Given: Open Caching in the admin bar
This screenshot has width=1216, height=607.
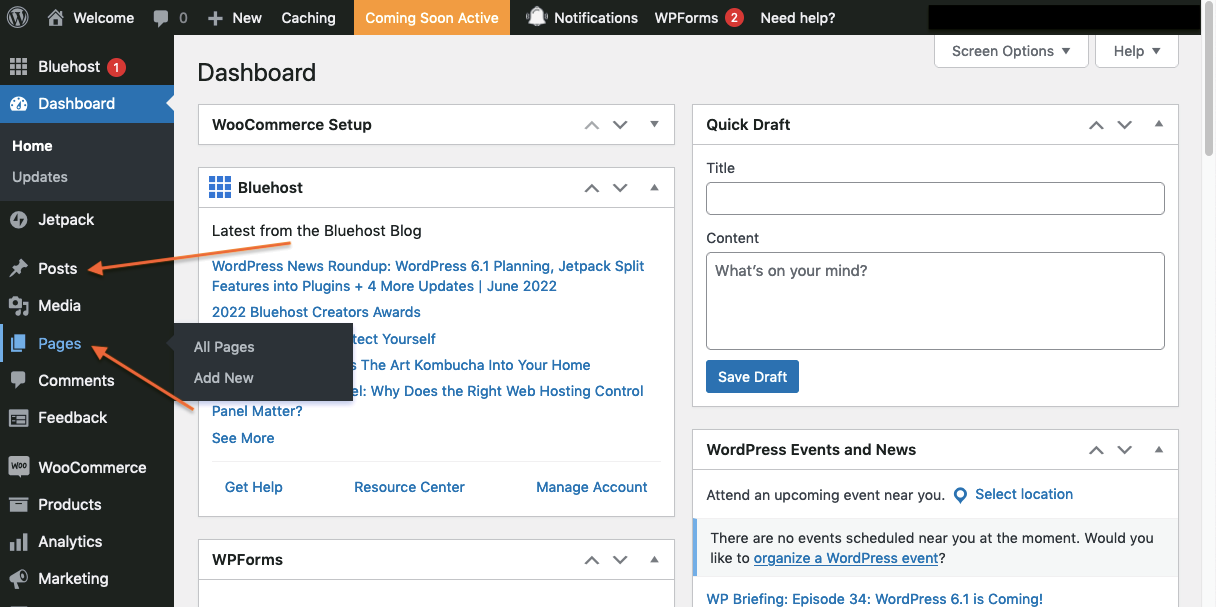Looking at the screenshot, I should tap(308, 18).
